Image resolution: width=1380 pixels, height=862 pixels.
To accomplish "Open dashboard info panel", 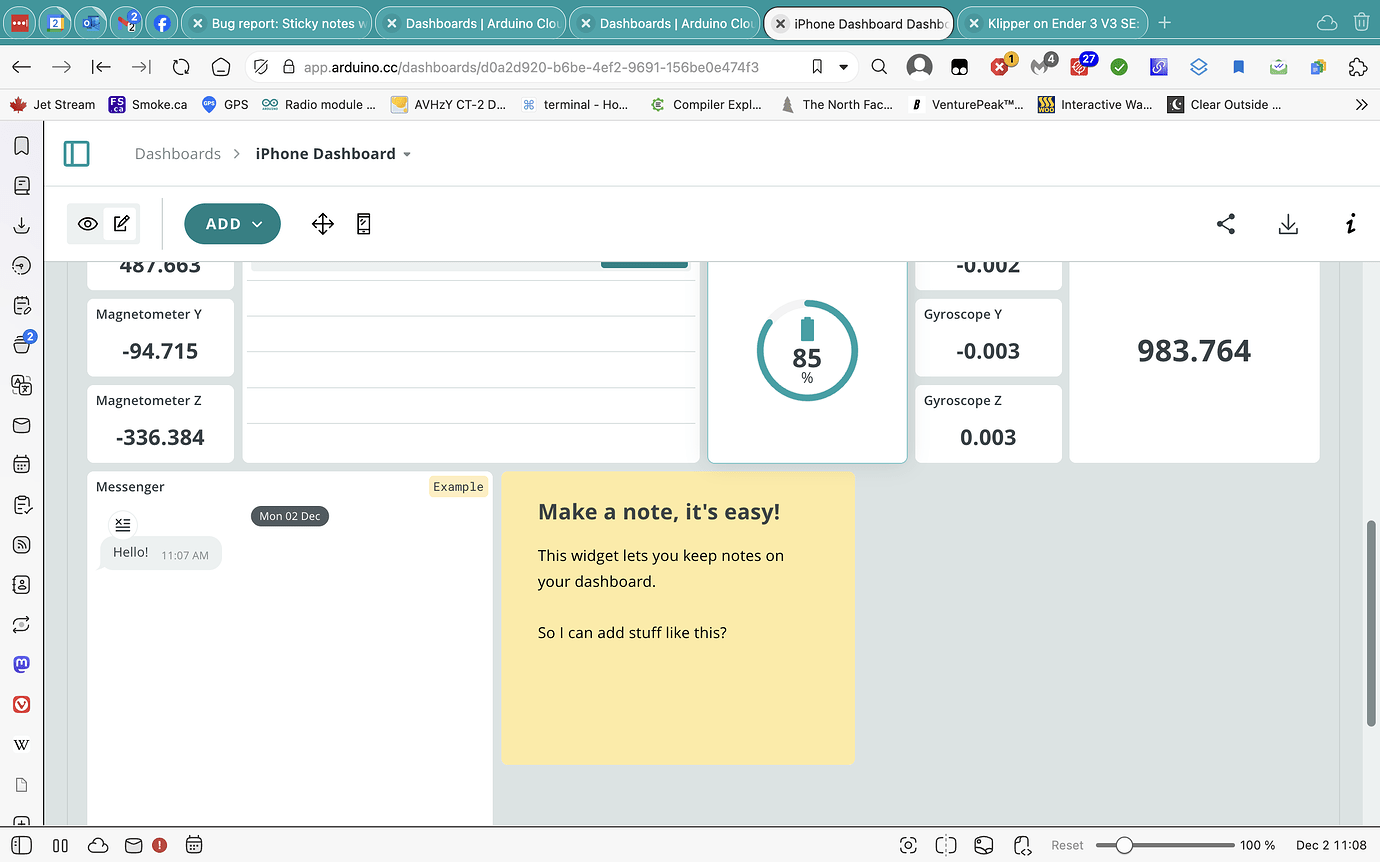I will [x=1350, y=224].
